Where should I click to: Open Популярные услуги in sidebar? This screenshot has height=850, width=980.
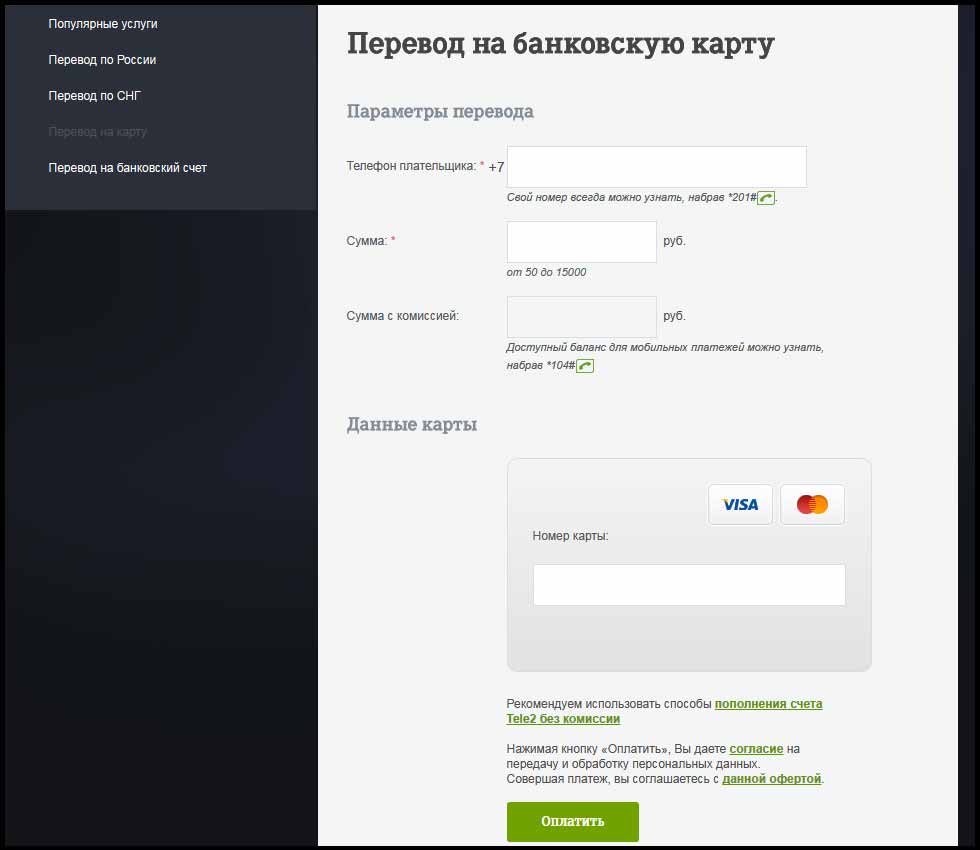(103, 24)
